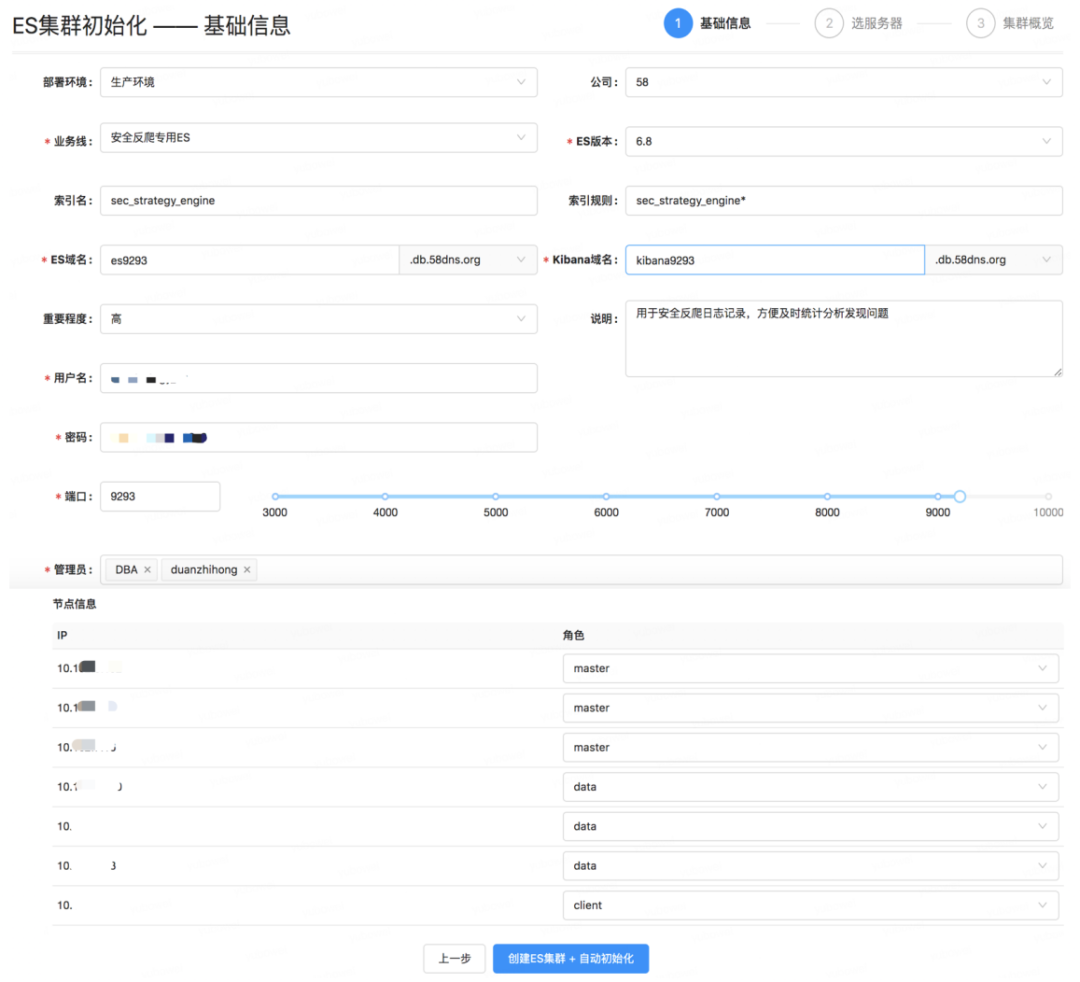Open role dropdown of third data row
1080x982 pixels.
pos(811,866)
